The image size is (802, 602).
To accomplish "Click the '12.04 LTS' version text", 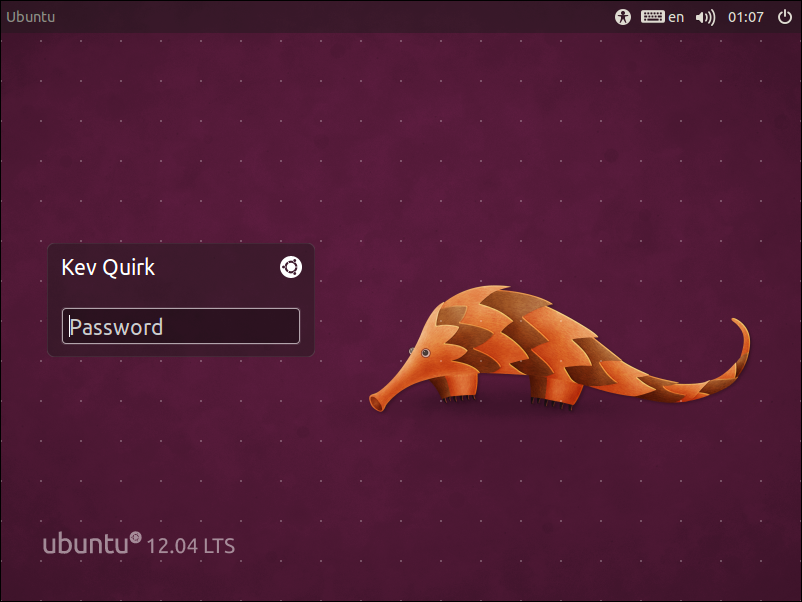I will (x=190, y=546).
